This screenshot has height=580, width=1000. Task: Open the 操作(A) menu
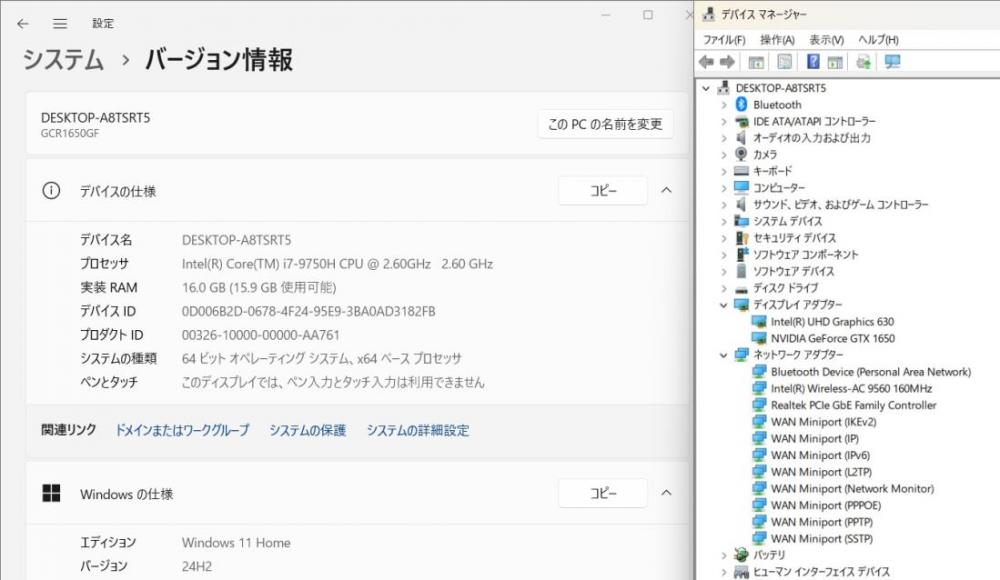(777, 40)
